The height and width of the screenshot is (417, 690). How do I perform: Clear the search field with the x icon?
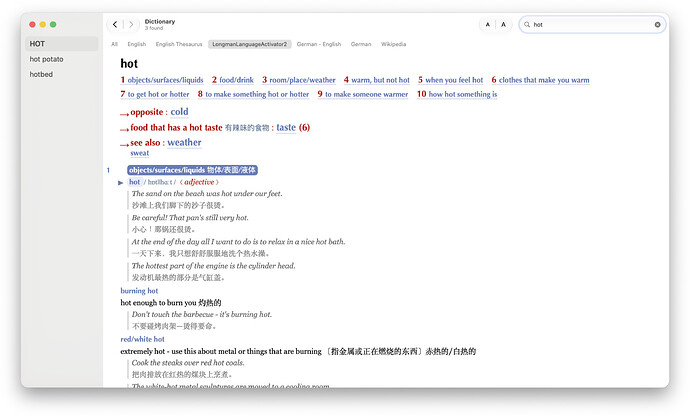pos(657,25)
